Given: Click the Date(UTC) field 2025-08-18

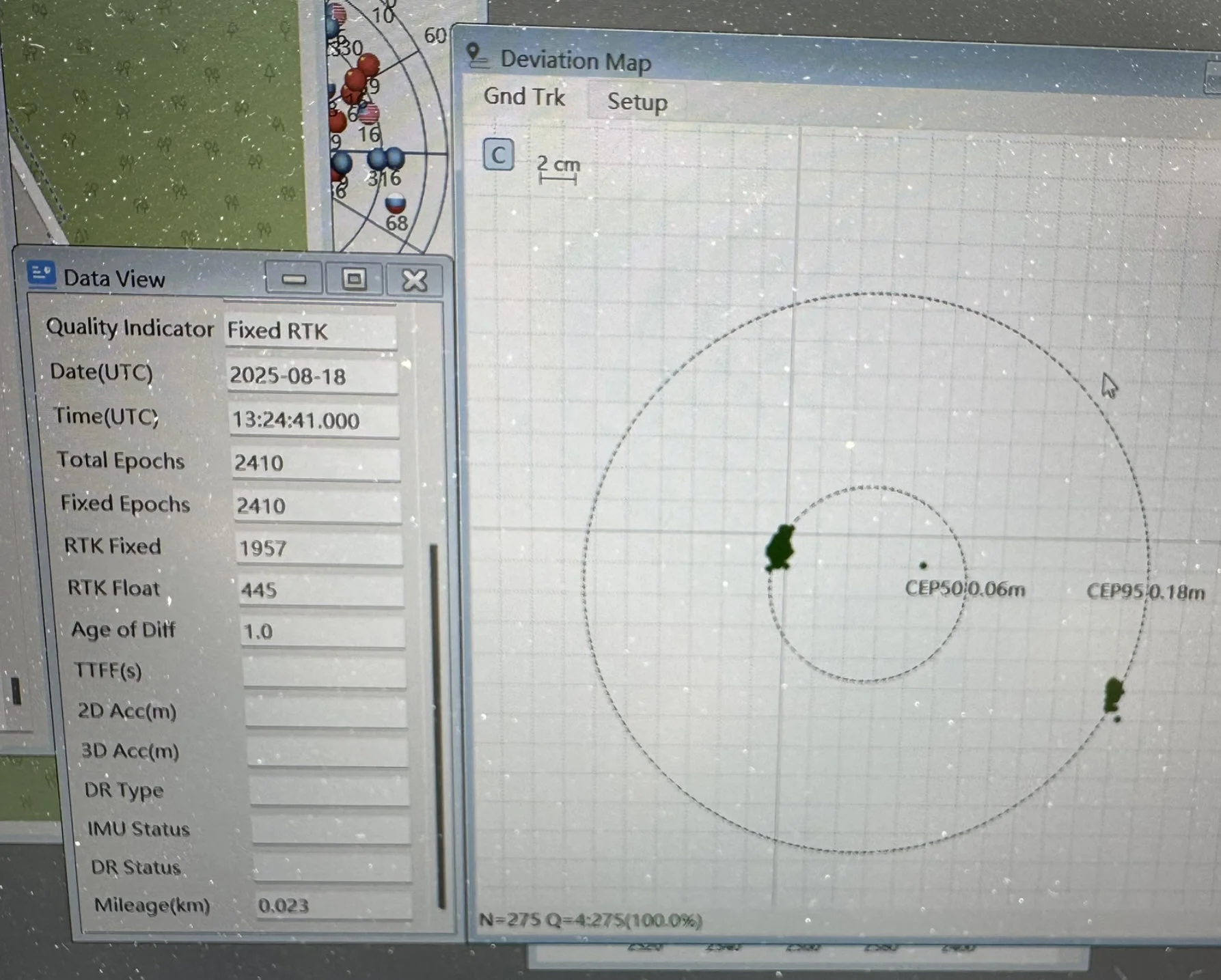Looking at the screenshot, I should [x=312, y=376].
